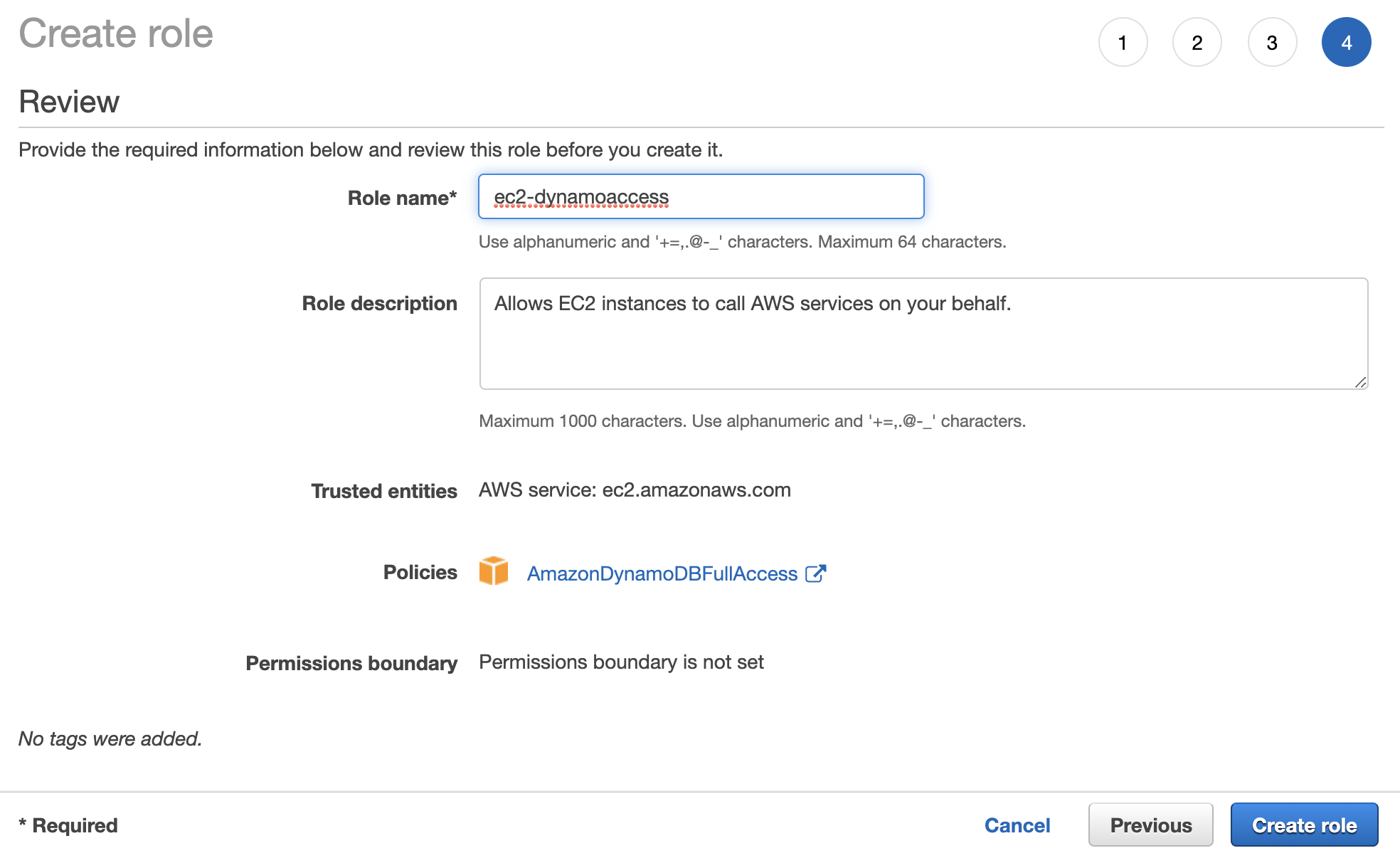Screen dimensions: 1400x858
Task: Select step 3 in the wizard
Action: click(x=1272, y=43)
